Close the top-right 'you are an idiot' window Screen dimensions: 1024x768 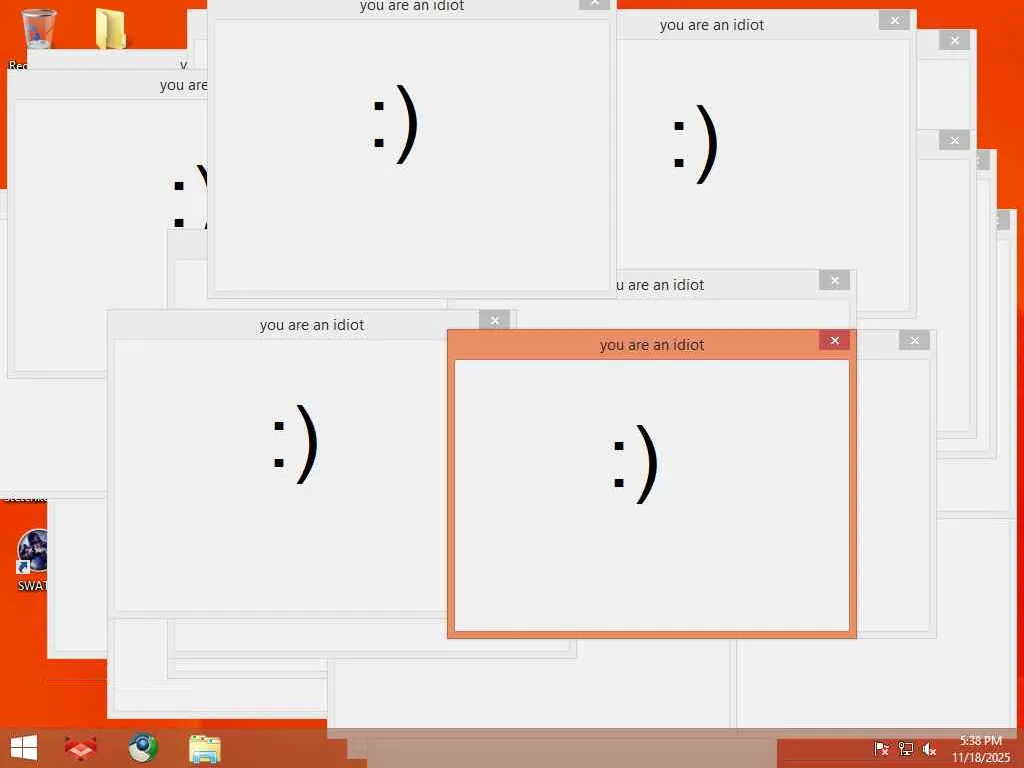895,21
